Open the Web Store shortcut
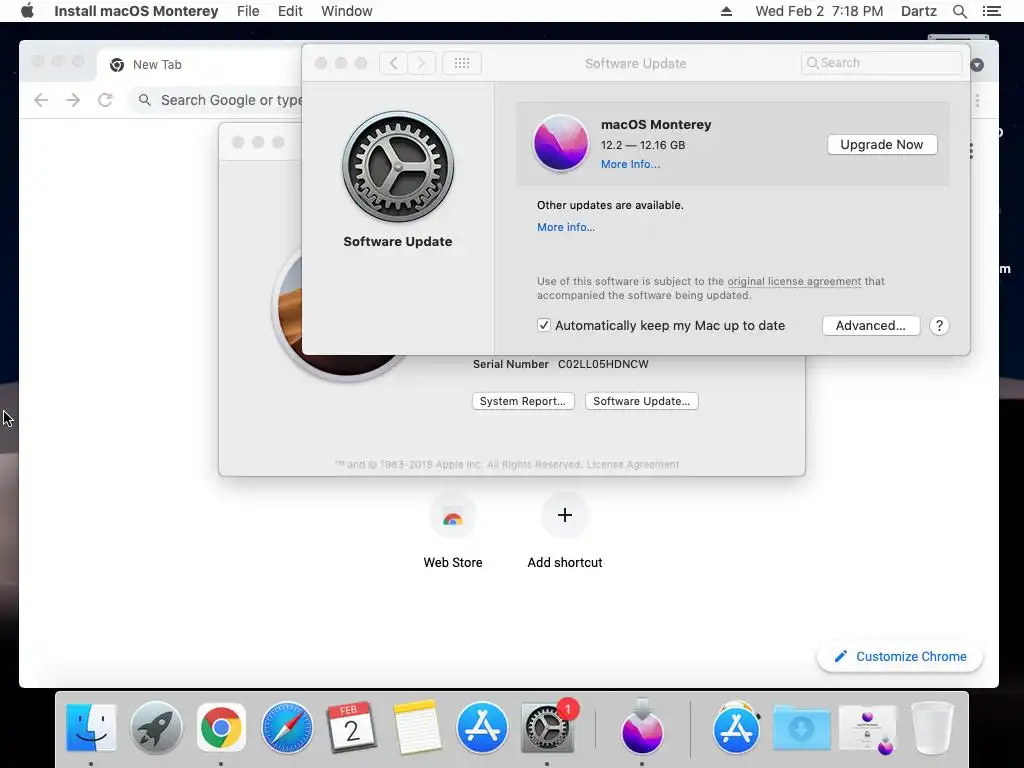The height and width of the screenshot is (768, 1024). [453, 518]
